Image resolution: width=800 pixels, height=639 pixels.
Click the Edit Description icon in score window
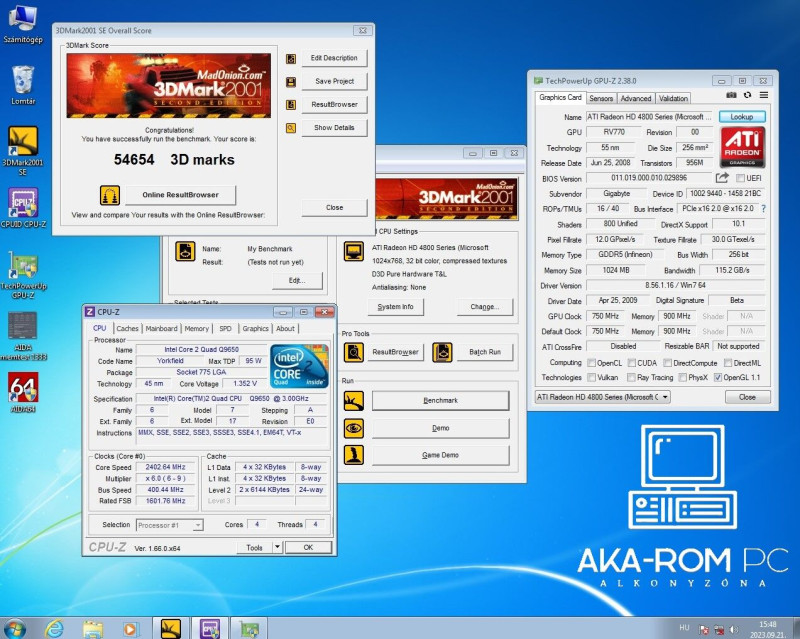[x=291, y=58]
